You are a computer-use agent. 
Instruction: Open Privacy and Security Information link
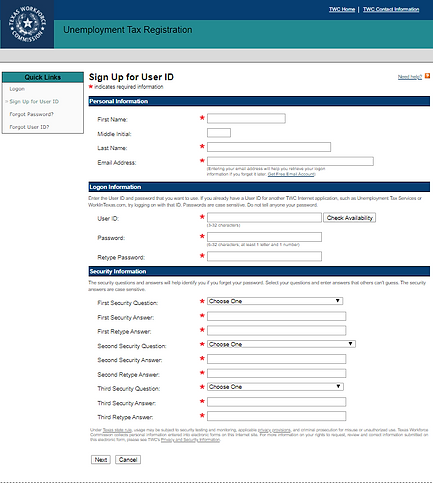pyautogui.click(x=190, y=440)
